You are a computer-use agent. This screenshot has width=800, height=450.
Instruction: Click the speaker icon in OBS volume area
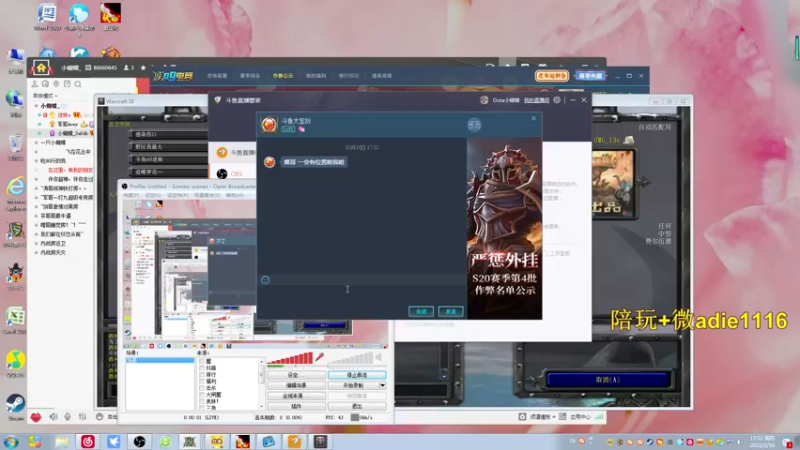(379, 357)
